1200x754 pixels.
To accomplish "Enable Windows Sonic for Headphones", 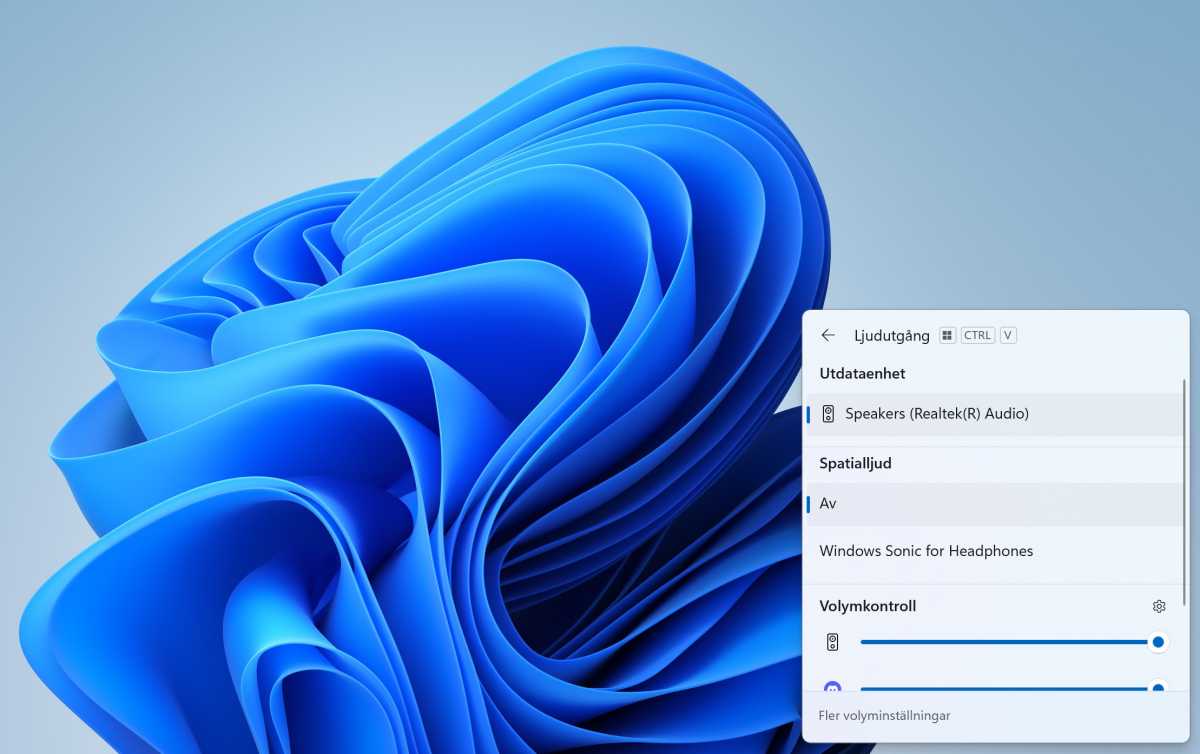I will coord(926,551).
